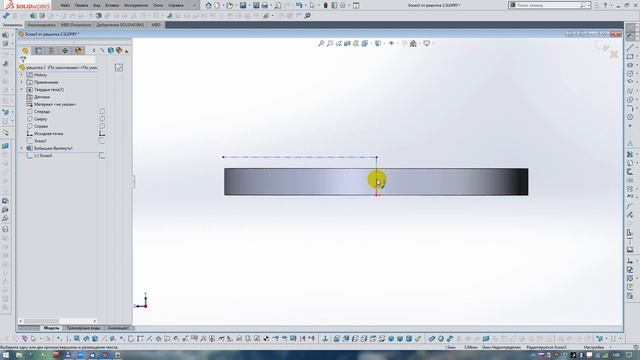Select the Line sketch tool on right toolbar

630,48
